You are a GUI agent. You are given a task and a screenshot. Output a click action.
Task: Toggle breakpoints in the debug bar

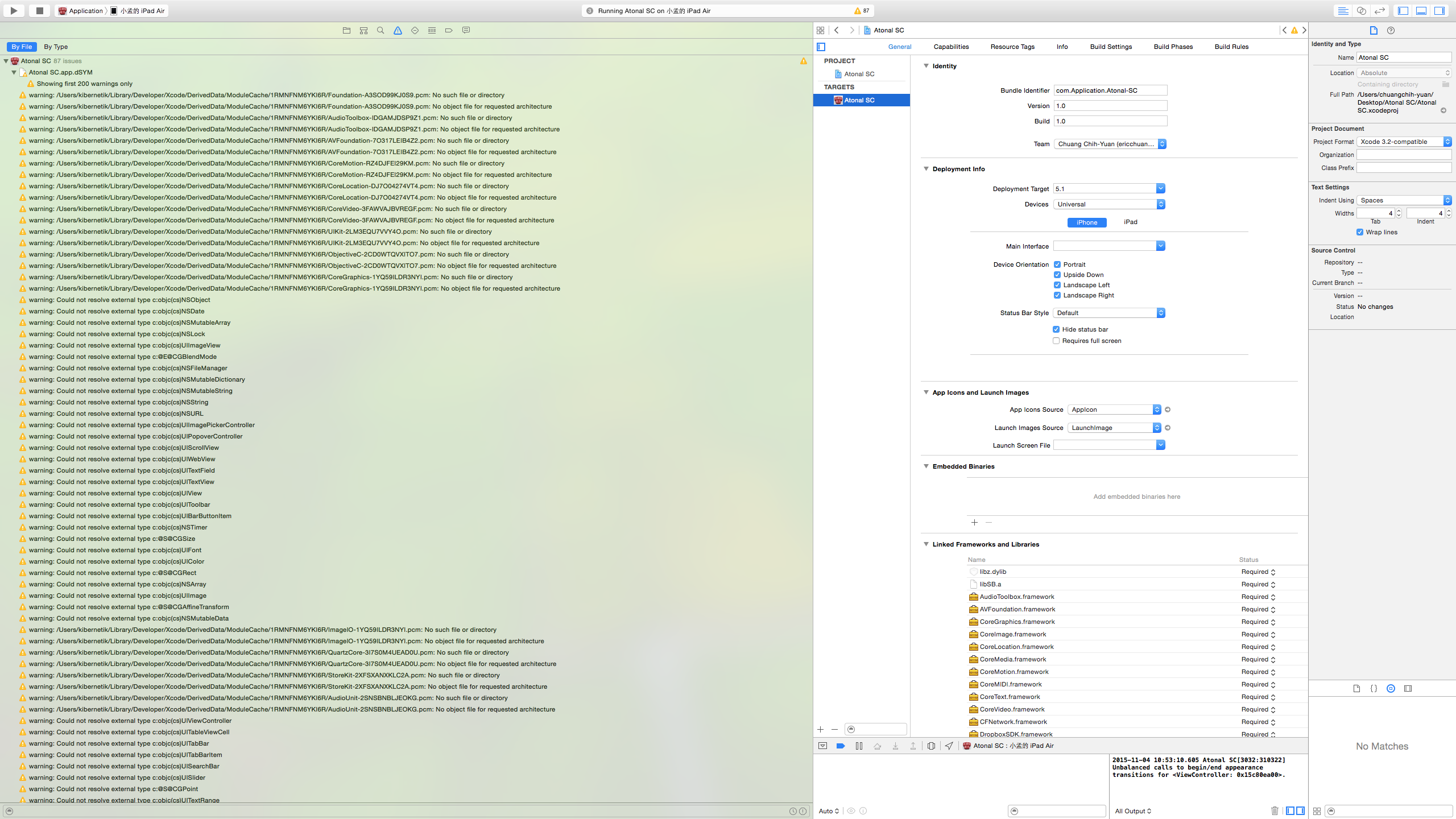pyautogui.click(x=841, y=746)
